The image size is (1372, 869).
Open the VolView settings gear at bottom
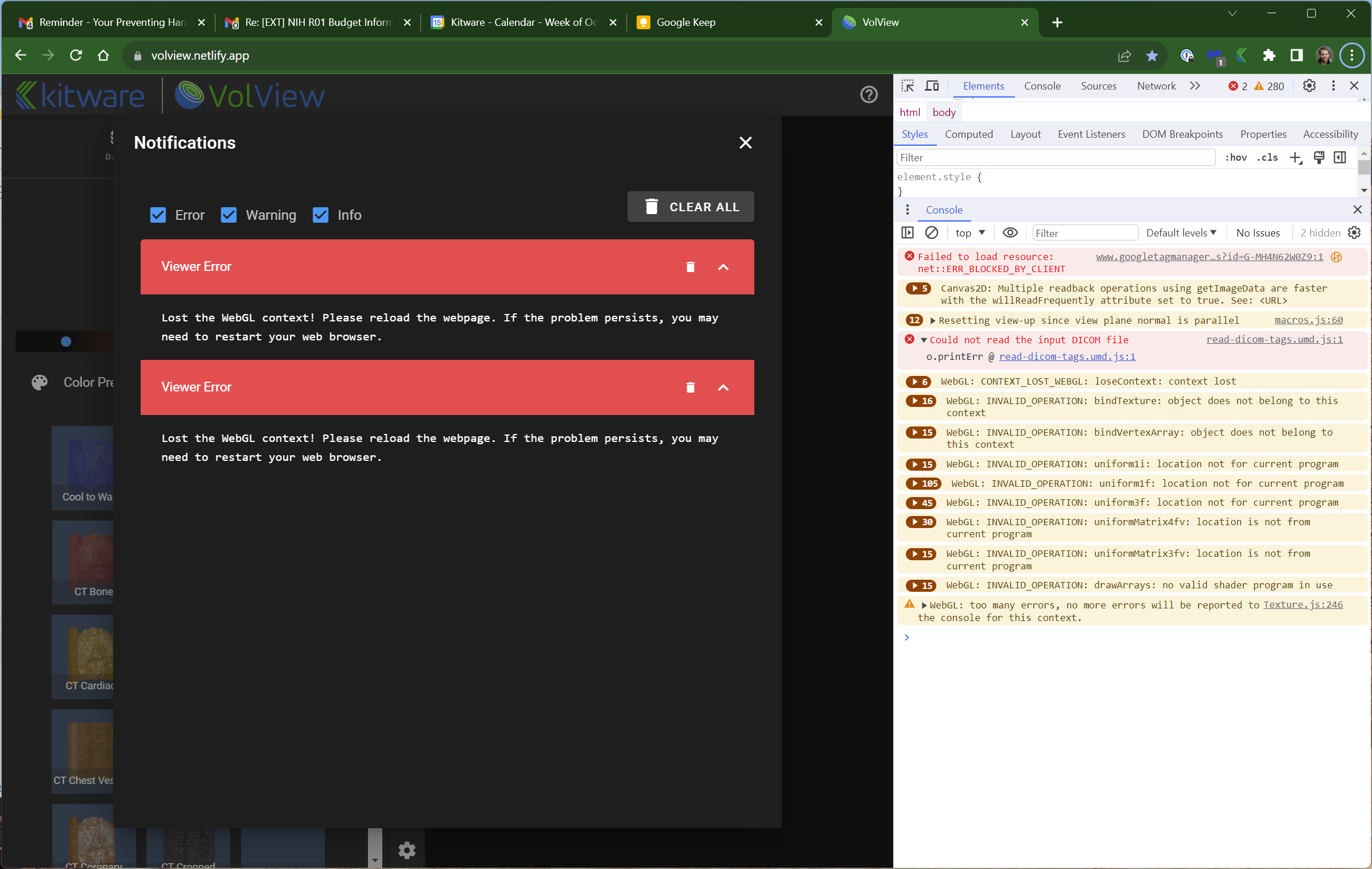406,851
